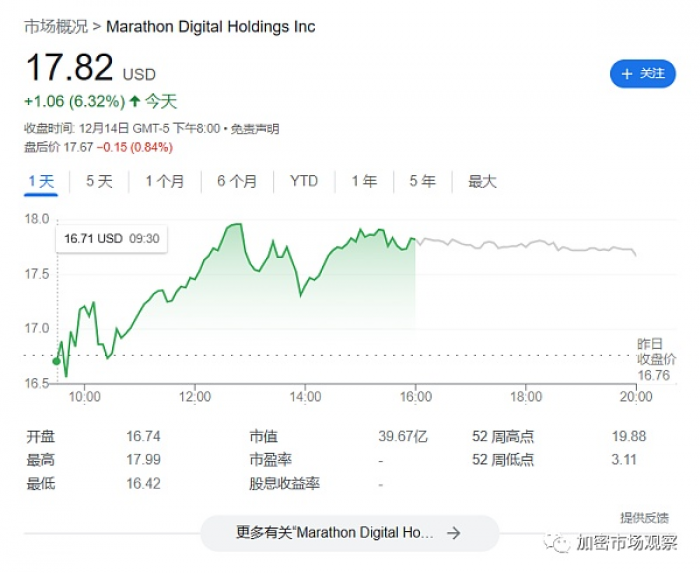Click the 最低 value 16.42
The height and width of the screenshot is (573, 700).
(x=143, y=483)
